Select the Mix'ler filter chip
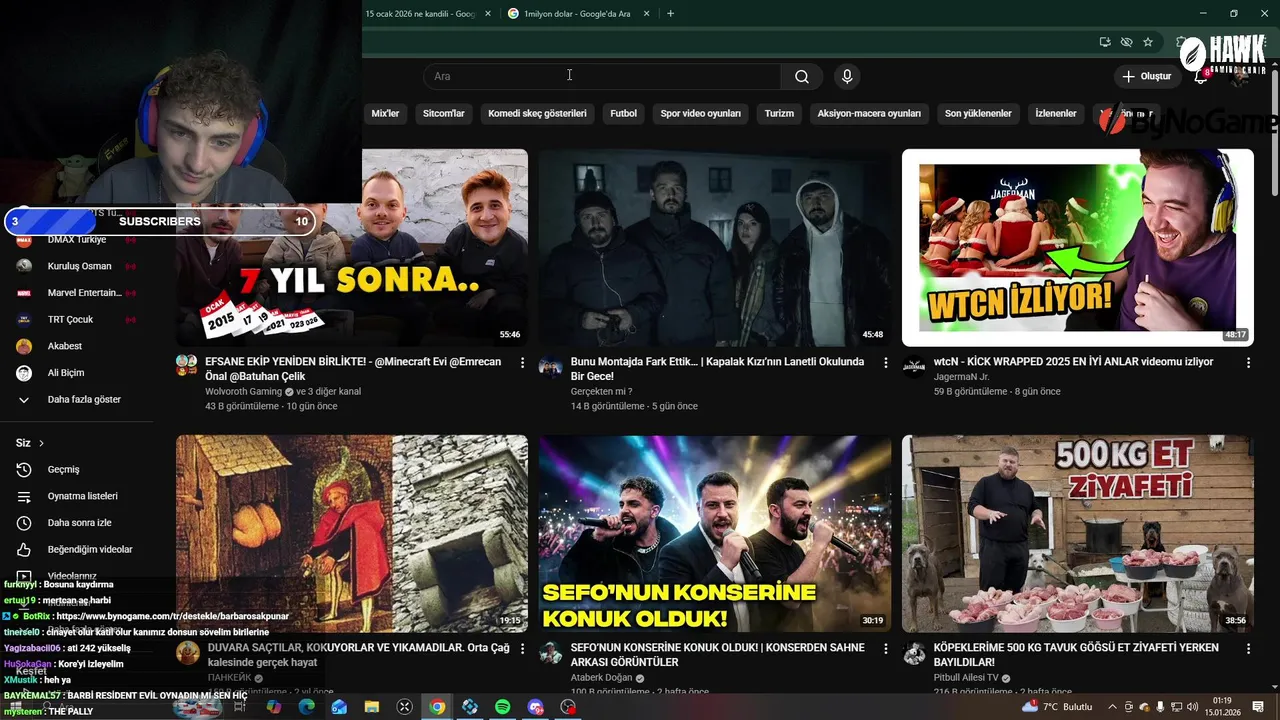 point(385,113)
